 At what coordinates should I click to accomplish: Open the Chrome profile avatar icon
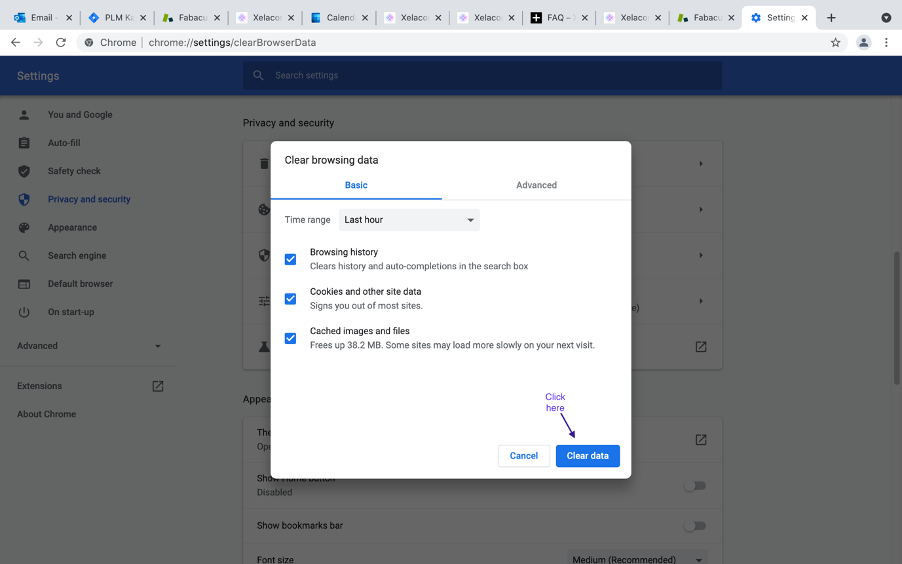click(863, 42)
